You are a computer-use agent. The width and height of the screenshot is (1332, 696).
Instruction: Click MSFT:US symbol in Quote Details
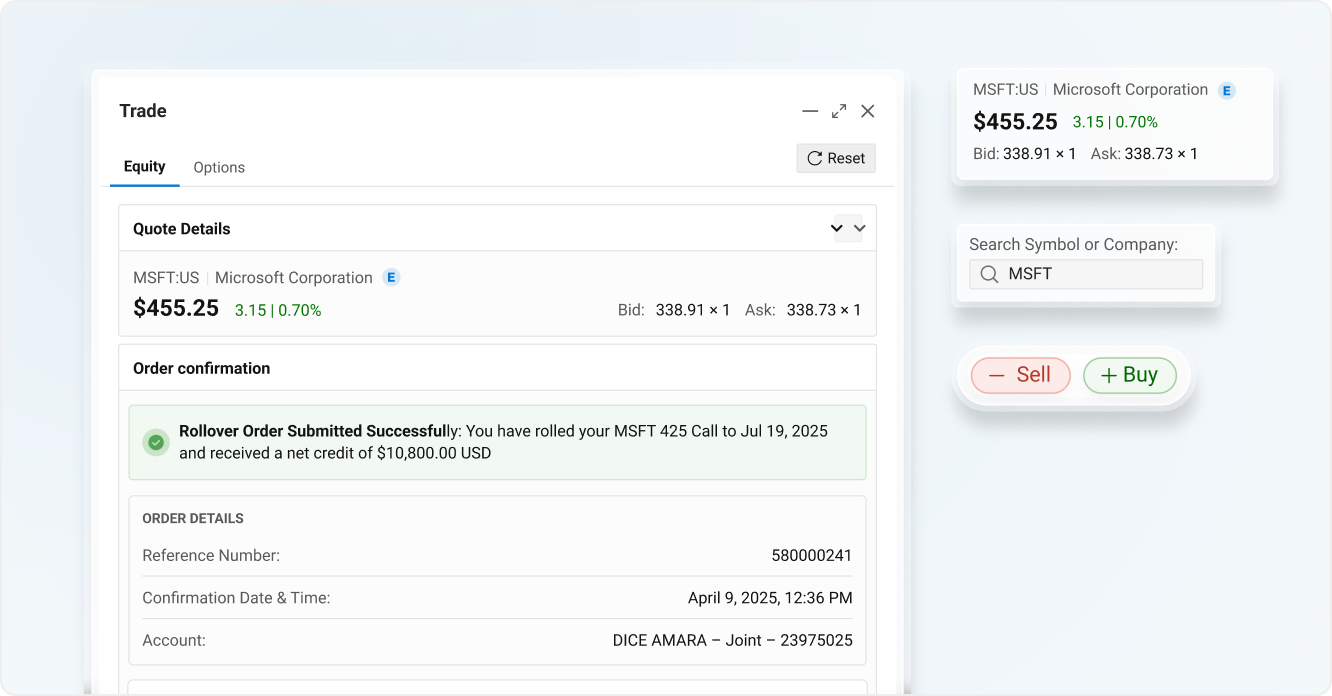166,278
